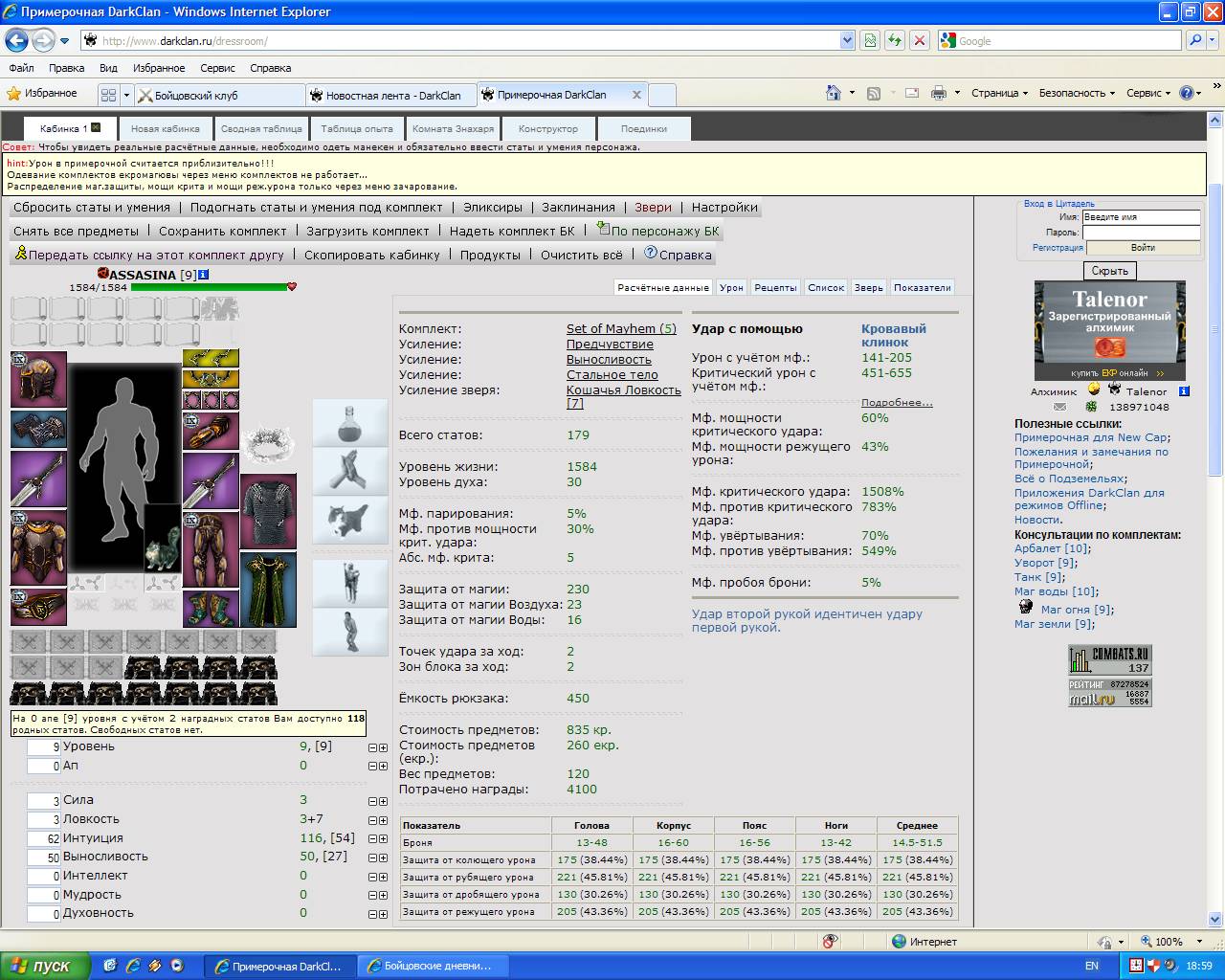
Task: Click the Войти login button
Action: [x=1143, y=248]
